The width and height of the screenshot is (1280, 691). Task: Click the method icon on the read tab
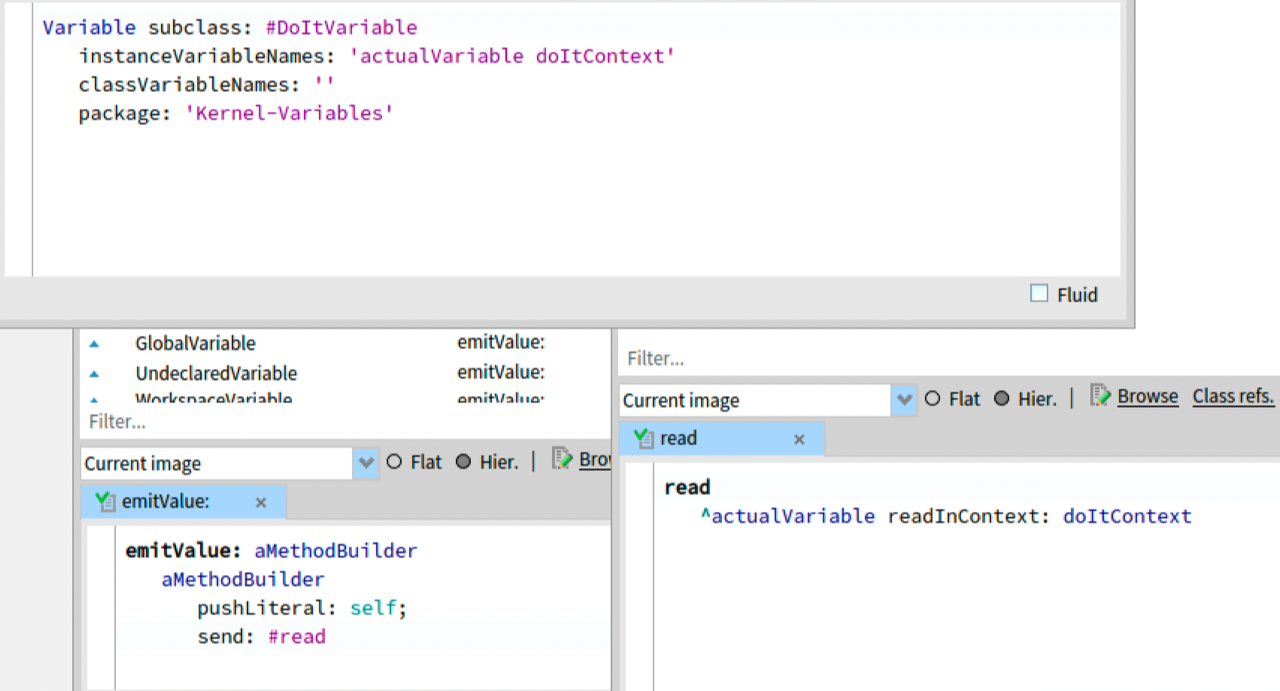tap(644, 438)
